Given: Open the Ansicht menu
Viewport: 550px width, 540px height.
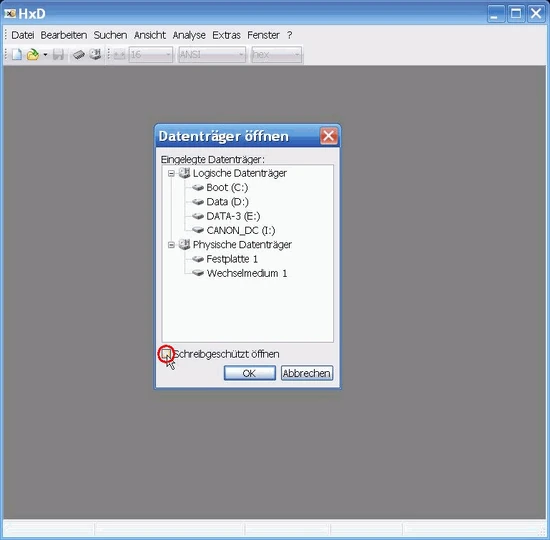Looking at the screenshot, I should (150, 35).
